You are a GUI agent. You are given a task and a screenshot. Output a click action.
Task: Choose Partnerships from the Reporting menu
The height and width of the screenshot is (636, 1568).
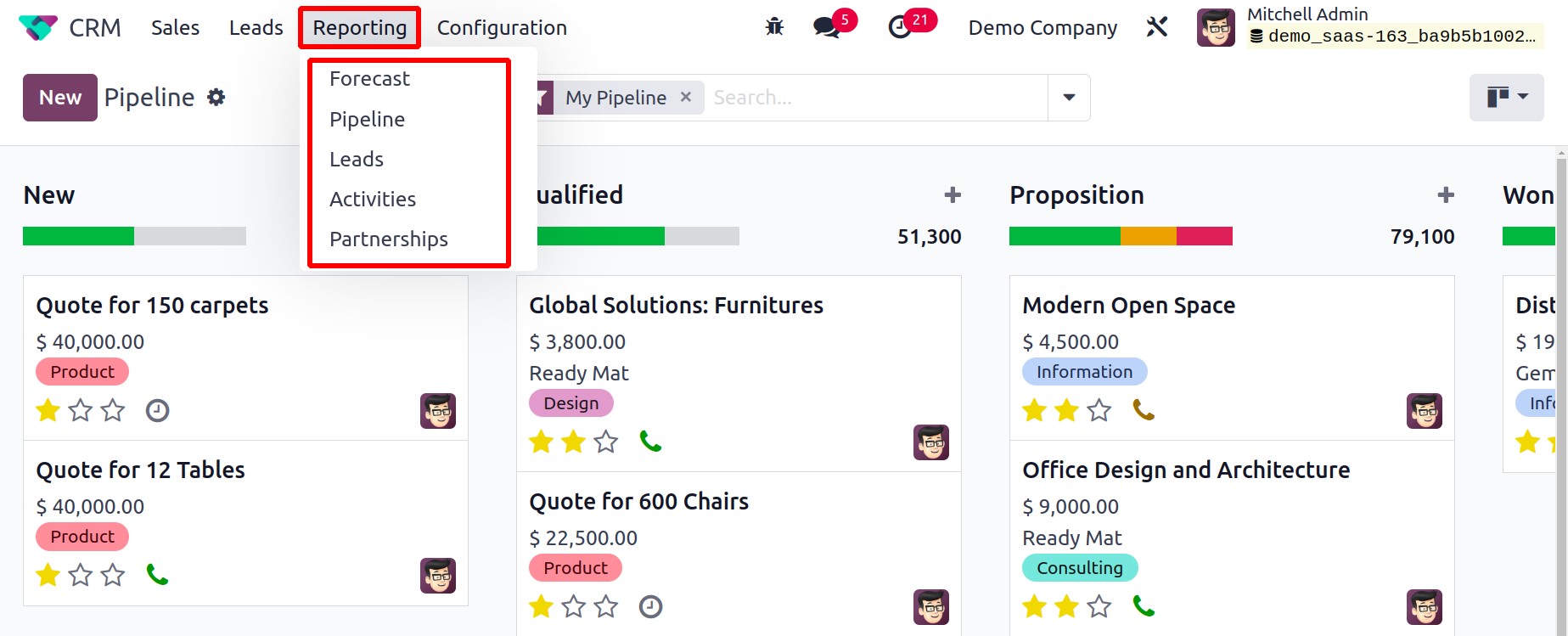click(x=389, y=239)
